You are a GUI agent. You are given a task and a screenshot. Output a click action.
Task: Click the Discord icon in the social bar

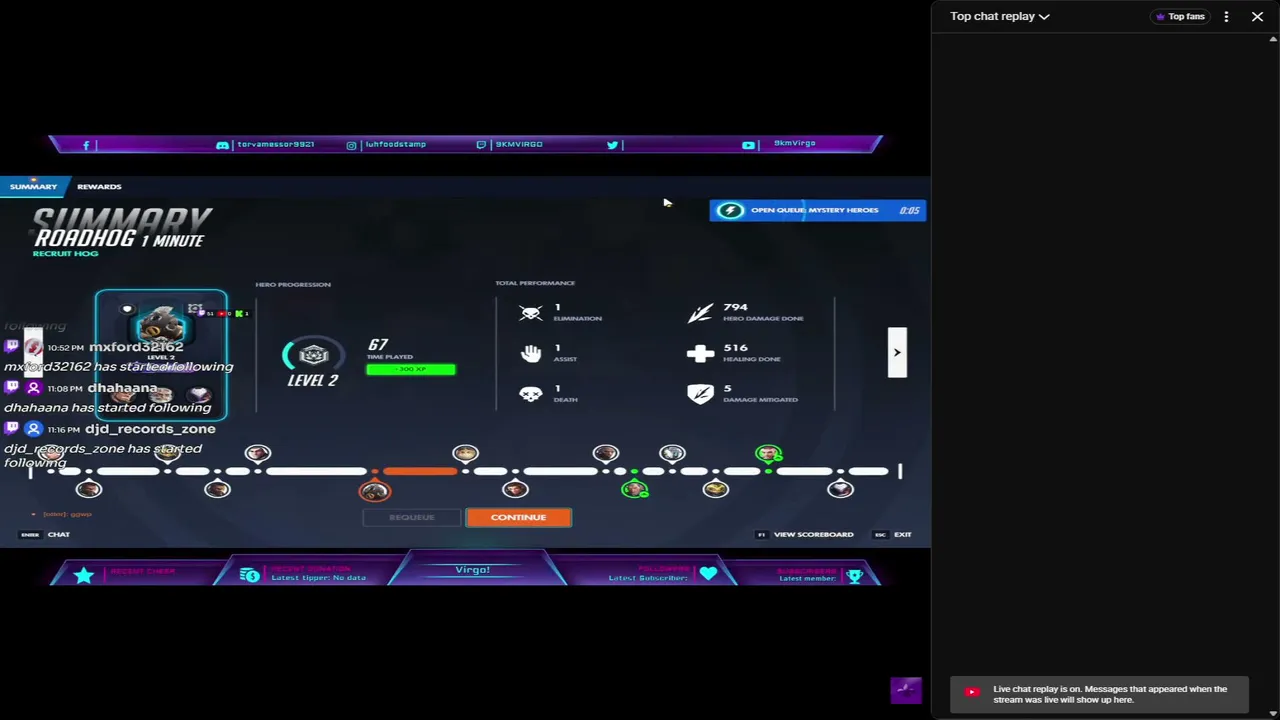tap(222, 145)
